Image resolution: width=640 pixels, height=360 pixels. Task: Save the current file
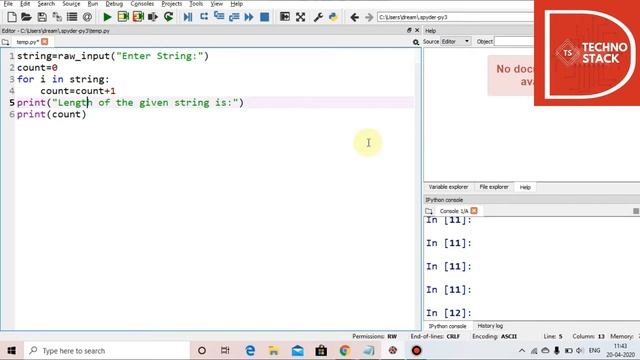click(42, 17)
